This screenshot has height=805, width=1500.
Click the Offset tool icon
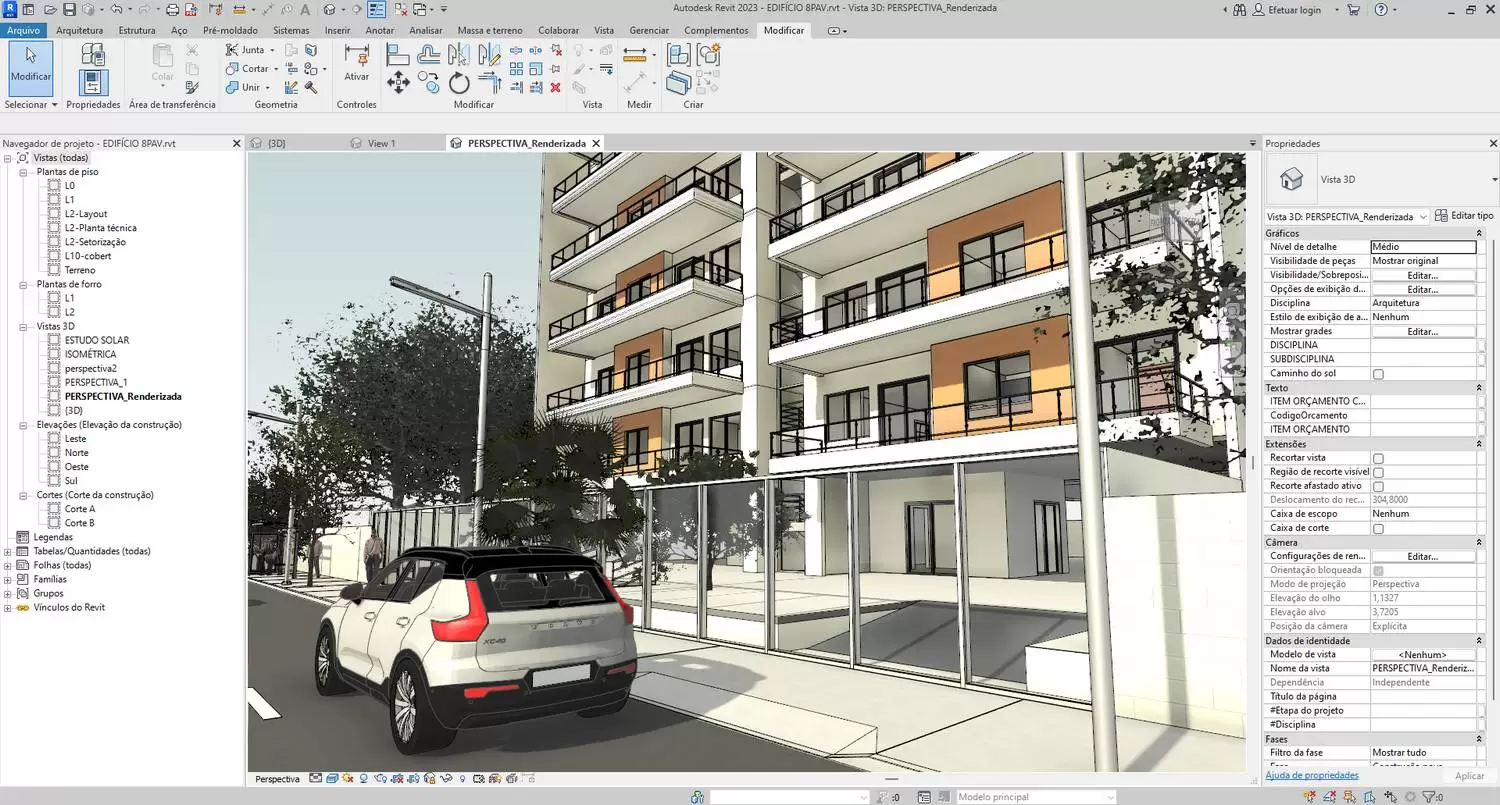point(429,54)
